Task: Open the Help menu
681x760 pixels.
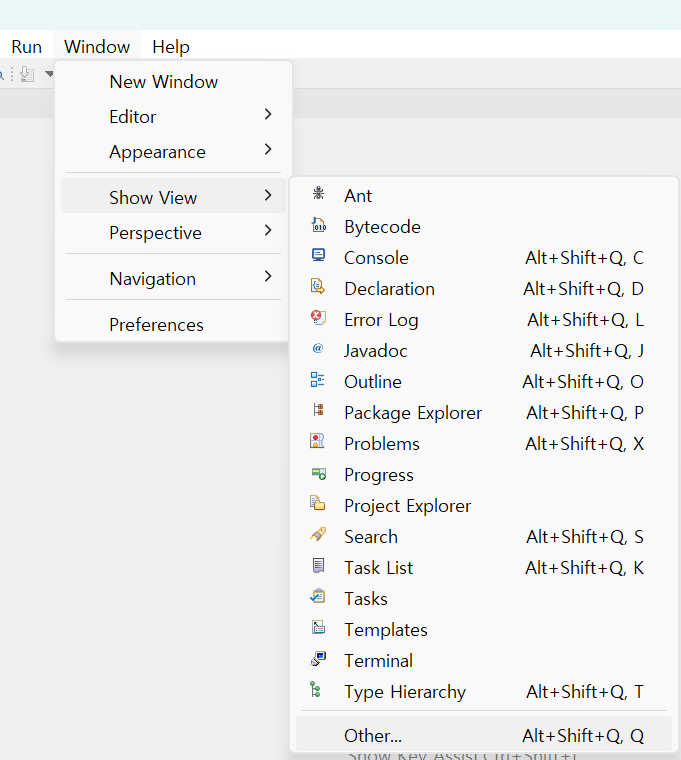Action: (x=171, y=47)
